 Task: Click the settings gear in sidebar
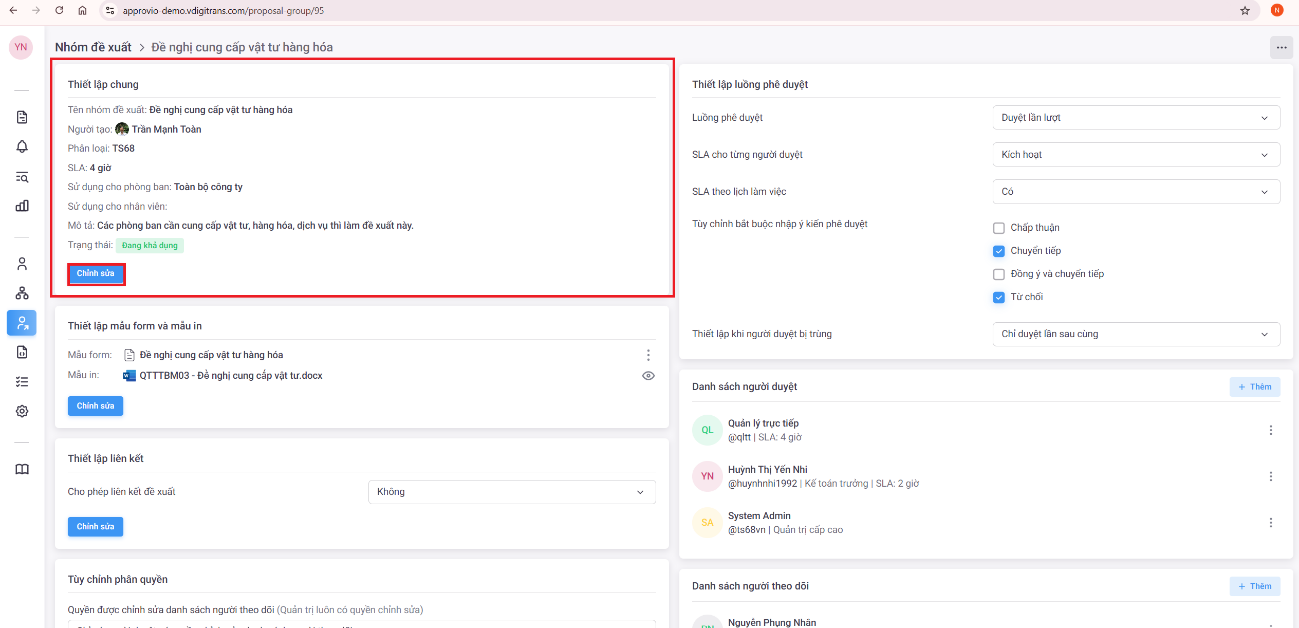[x=22, y=411]
